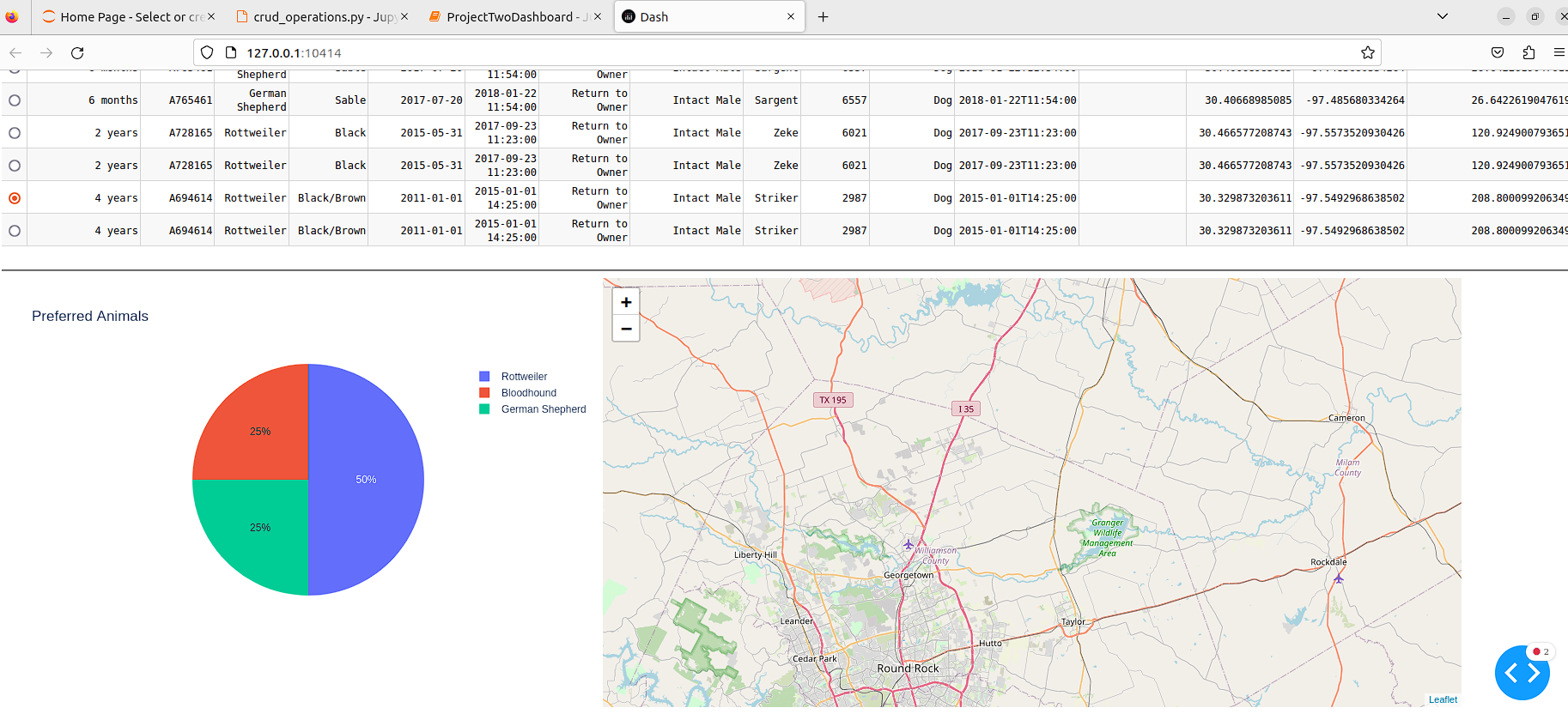Open the Dash dev tools blue button
Screen dimensions: 1568x720
click(x=1522, y=673)
